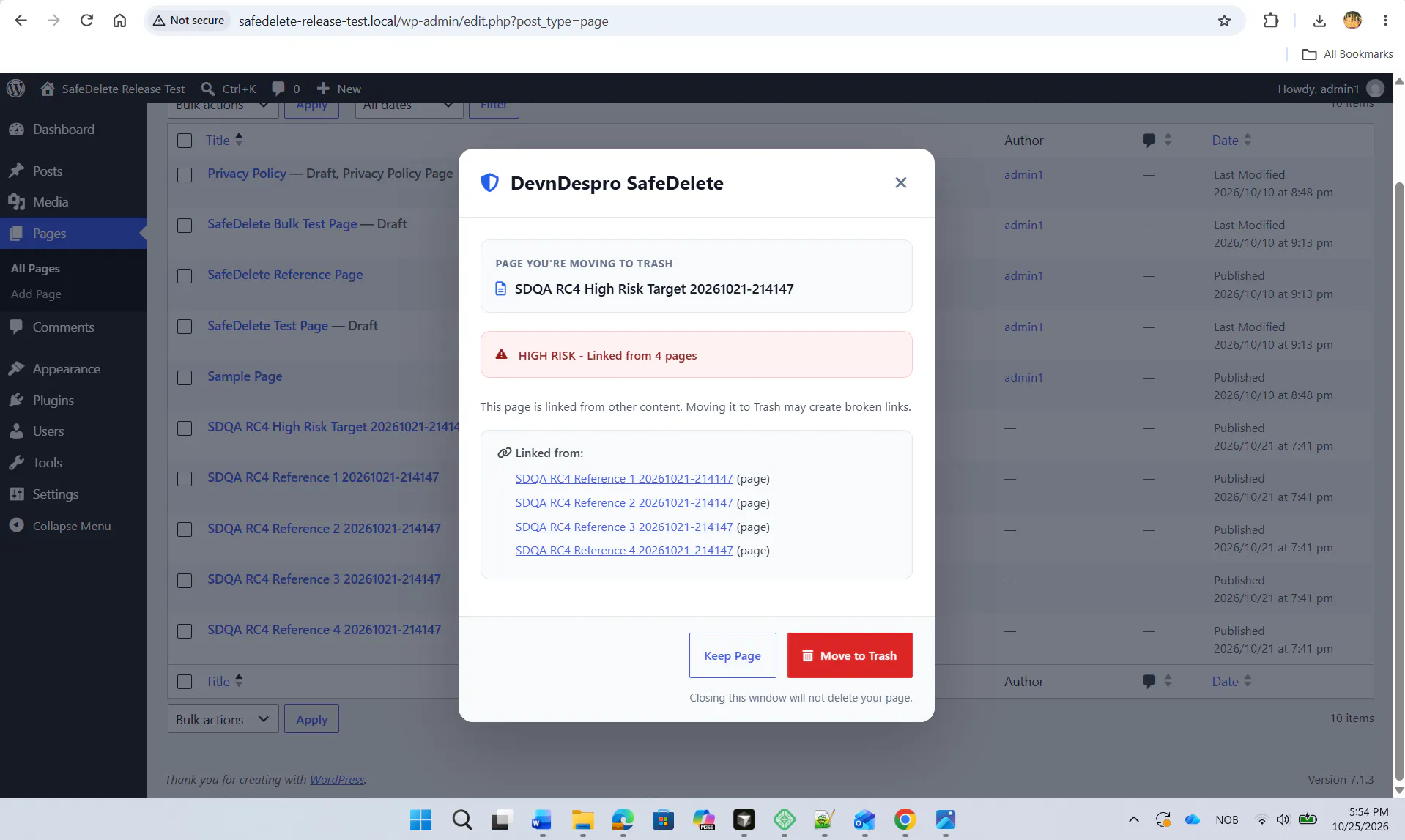Open the SafeDelete Release Test home icon
The image size is (1405, 840).
coord(48,89)
